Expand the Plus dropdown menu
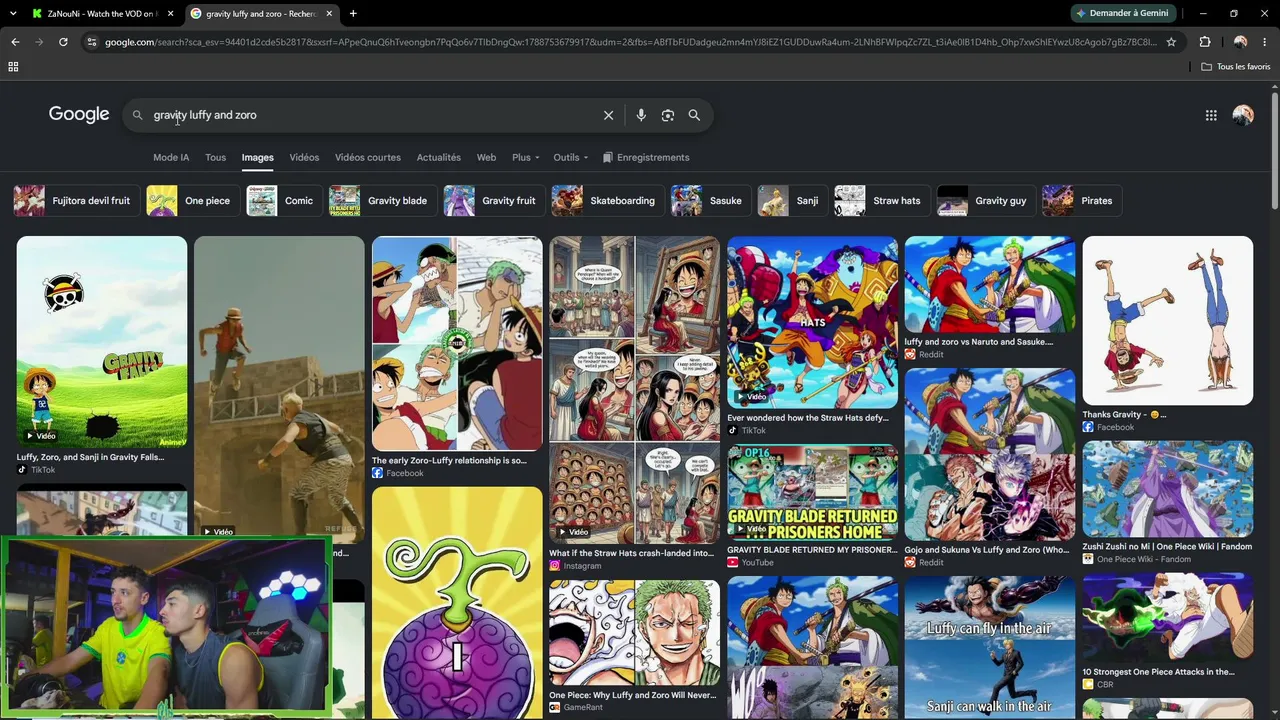Viewport: 1280px width, 720px height. [525, 157]
